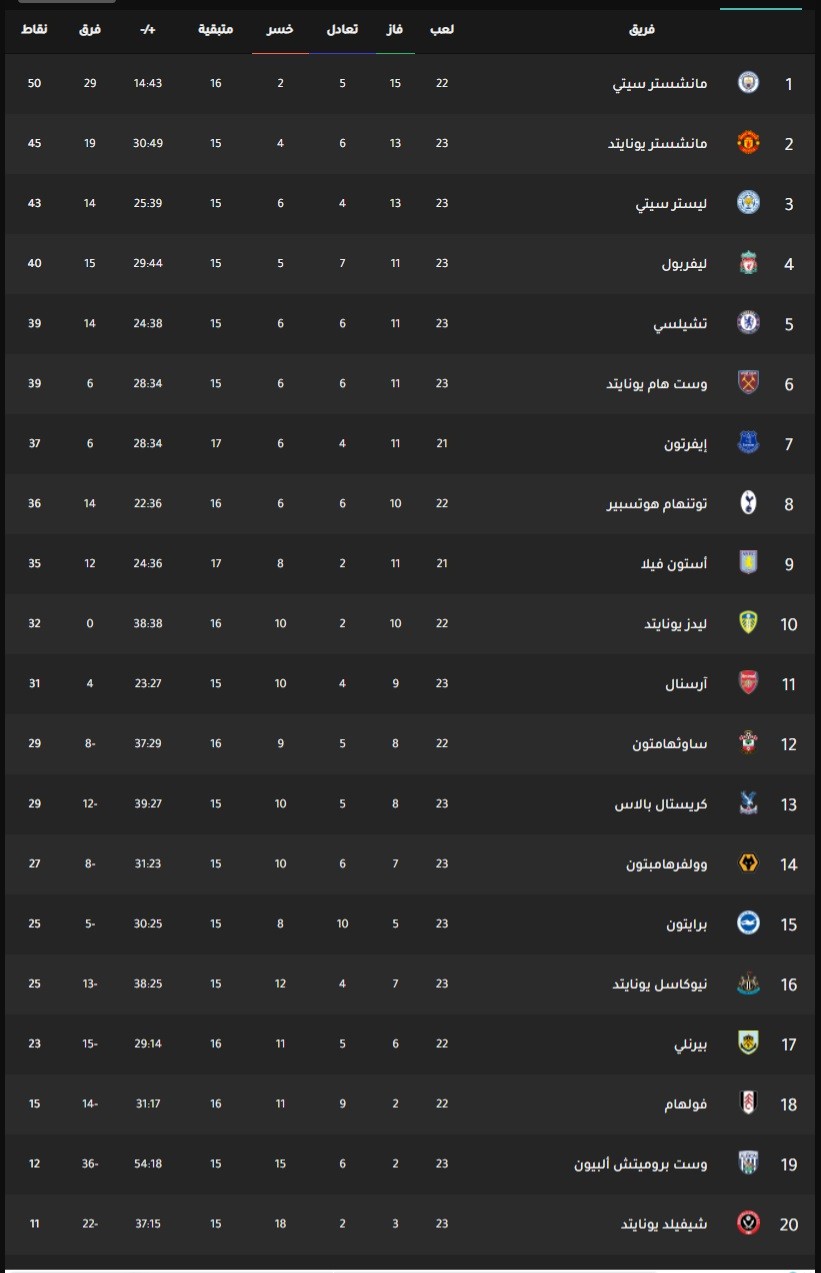The image size is (821, 1273).
Task: Open the وست هام يونايتد team link
Action: tap(658, 384)
